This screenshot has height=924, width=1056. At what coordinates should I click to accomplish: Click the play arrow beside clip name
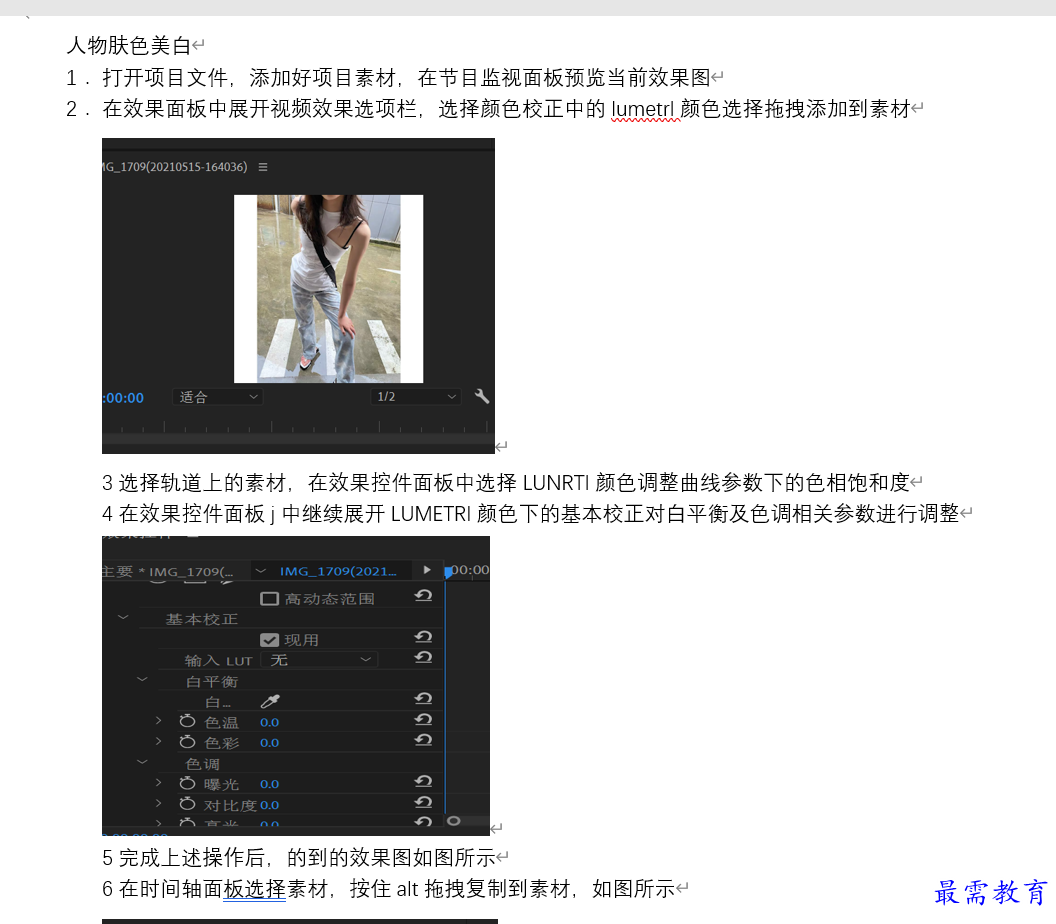pos(427,570)
